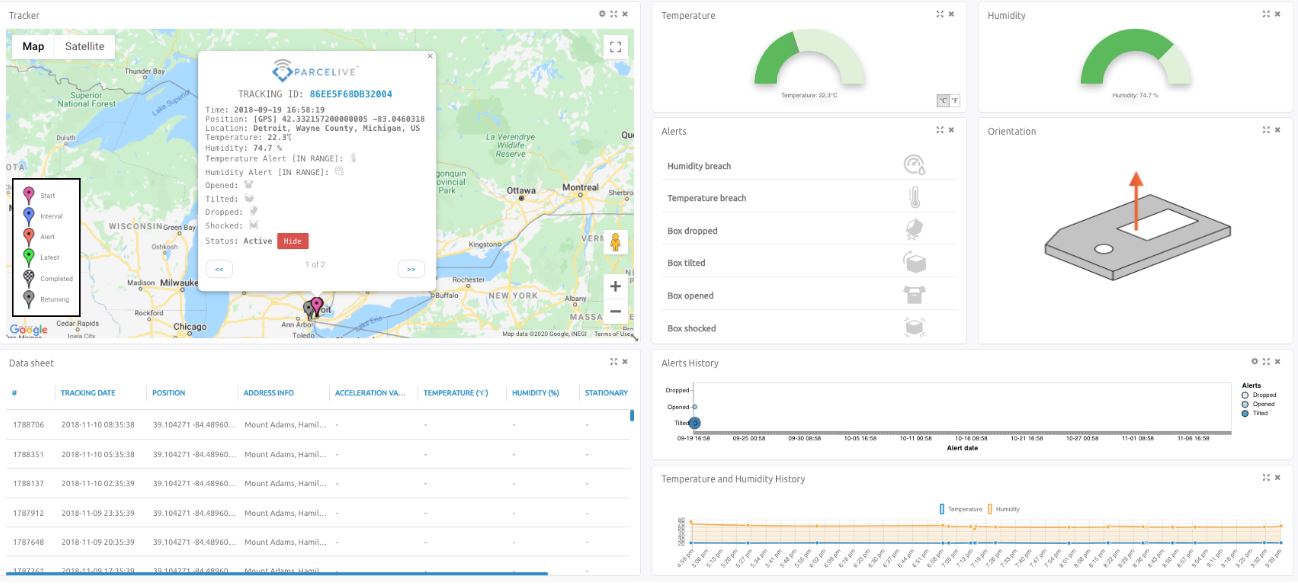The height and width of the screenshot is (585, 1298).
Task: Click the Humidity gauge
Action: coord(1136,57)
